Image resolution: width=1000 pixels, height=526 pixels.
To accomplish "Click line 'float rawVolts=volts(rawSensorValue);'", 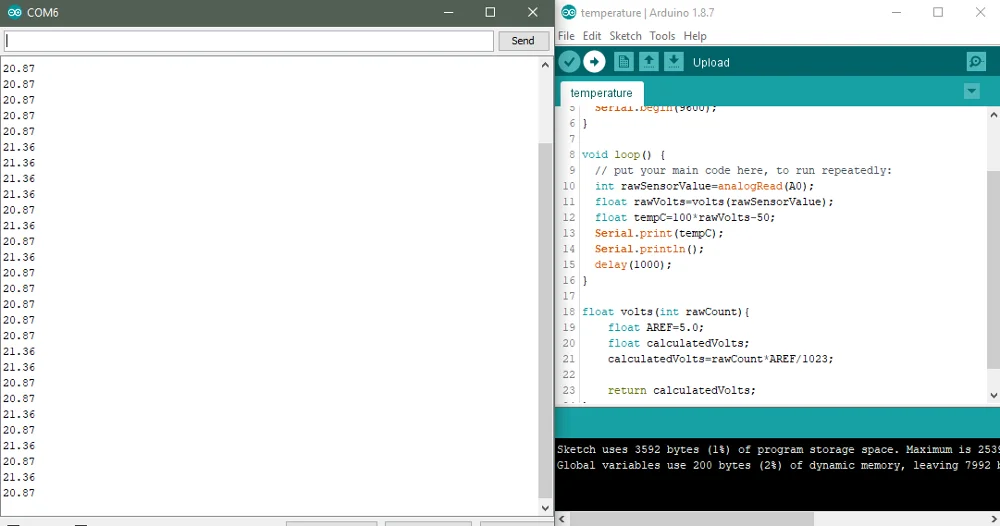I will pyautogui.click(x=714, y=201).
